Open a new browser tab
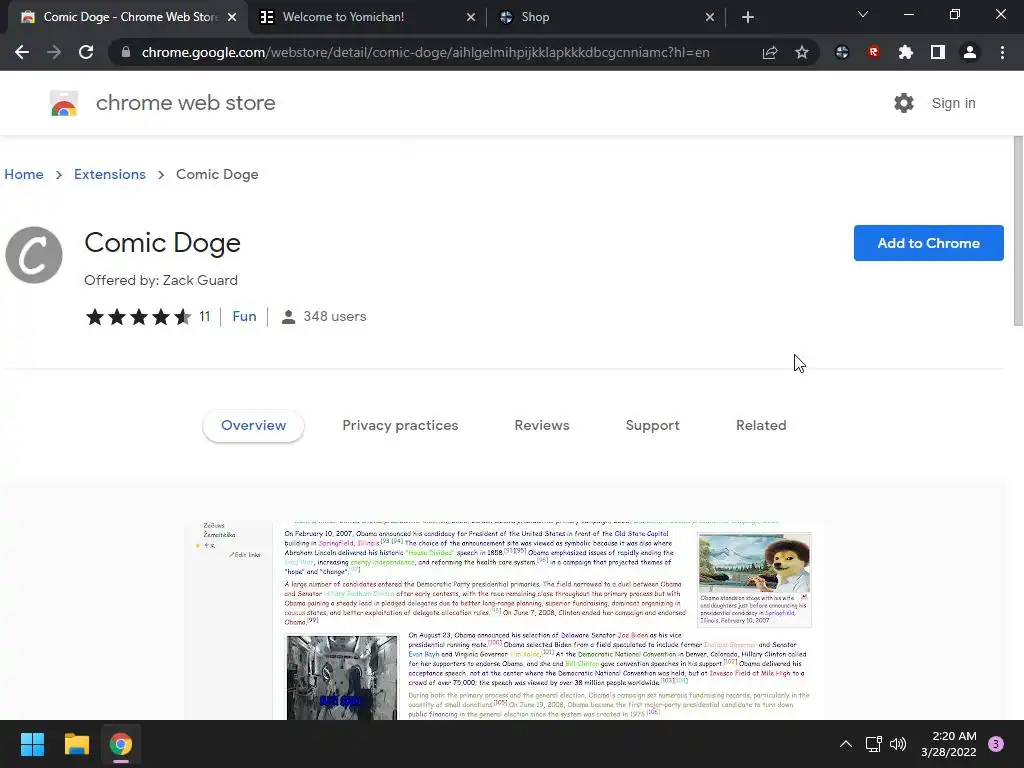Screen dimensions: 1024x768 pyautogui.click(x=748, y=17)
